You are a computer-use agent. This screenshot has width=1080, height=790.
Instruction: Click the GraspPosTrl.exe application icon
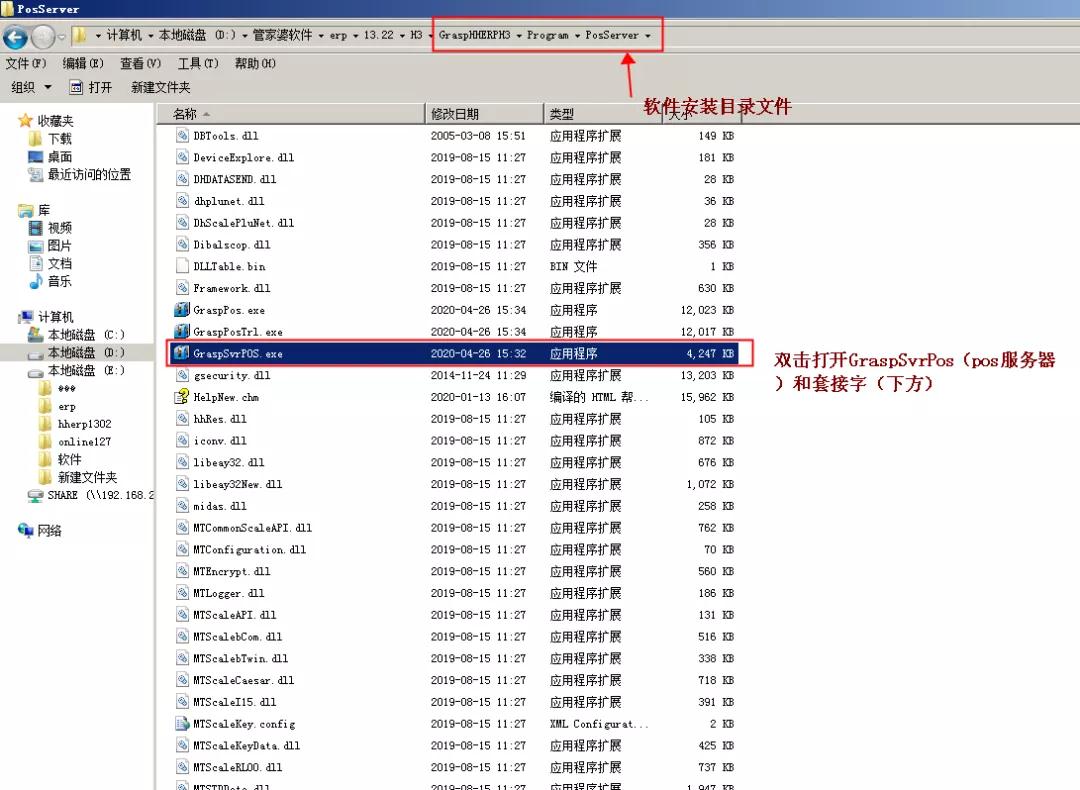click(x=182, y=331)
